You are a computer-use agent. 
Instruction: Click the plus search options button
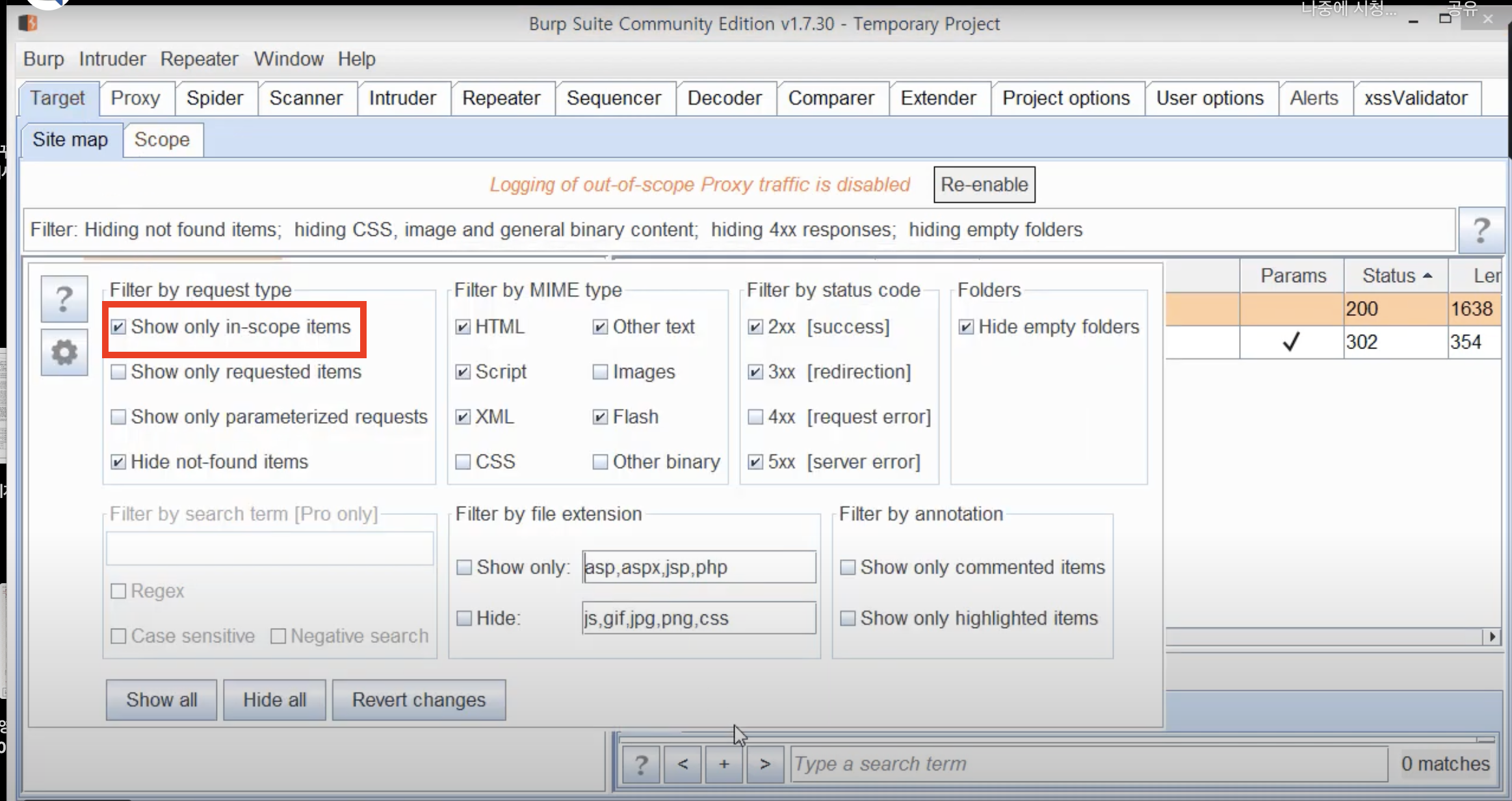coord(724,764)
